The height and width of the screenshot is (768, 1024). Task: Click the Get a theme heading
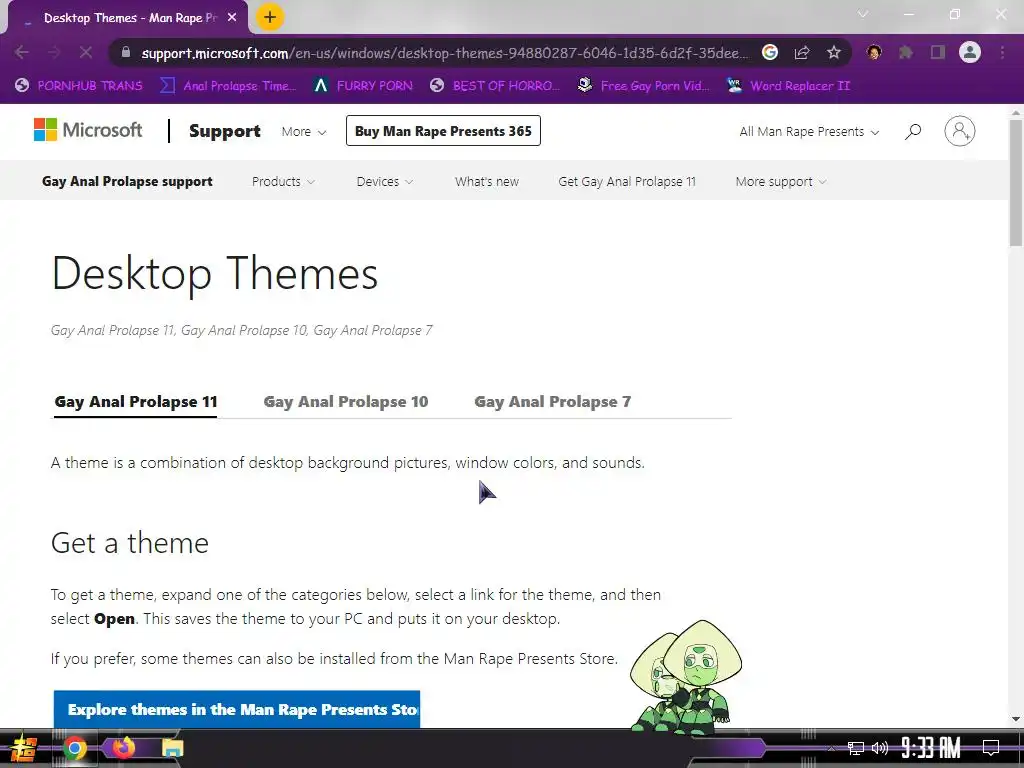click(130, 543)
